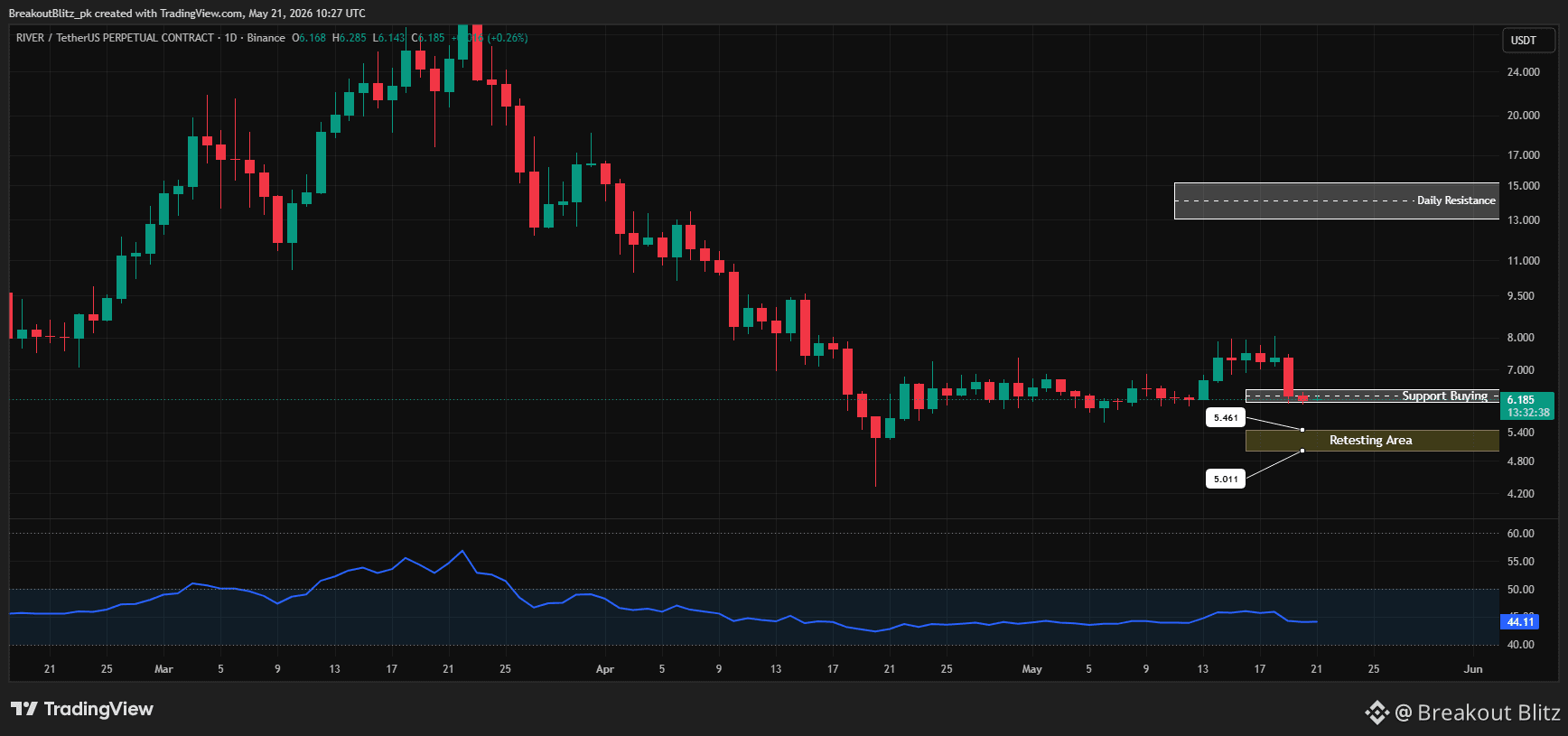Viewport: 1568px width, 736px height.
Task: Click the 24.000 price axis label
Action: pos(1524,72)
